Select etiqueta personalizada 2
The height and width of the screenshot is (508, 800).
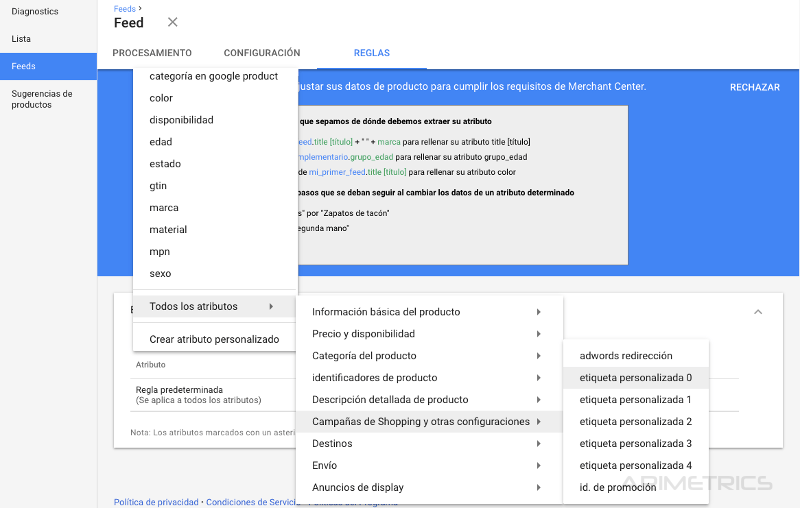636,421
